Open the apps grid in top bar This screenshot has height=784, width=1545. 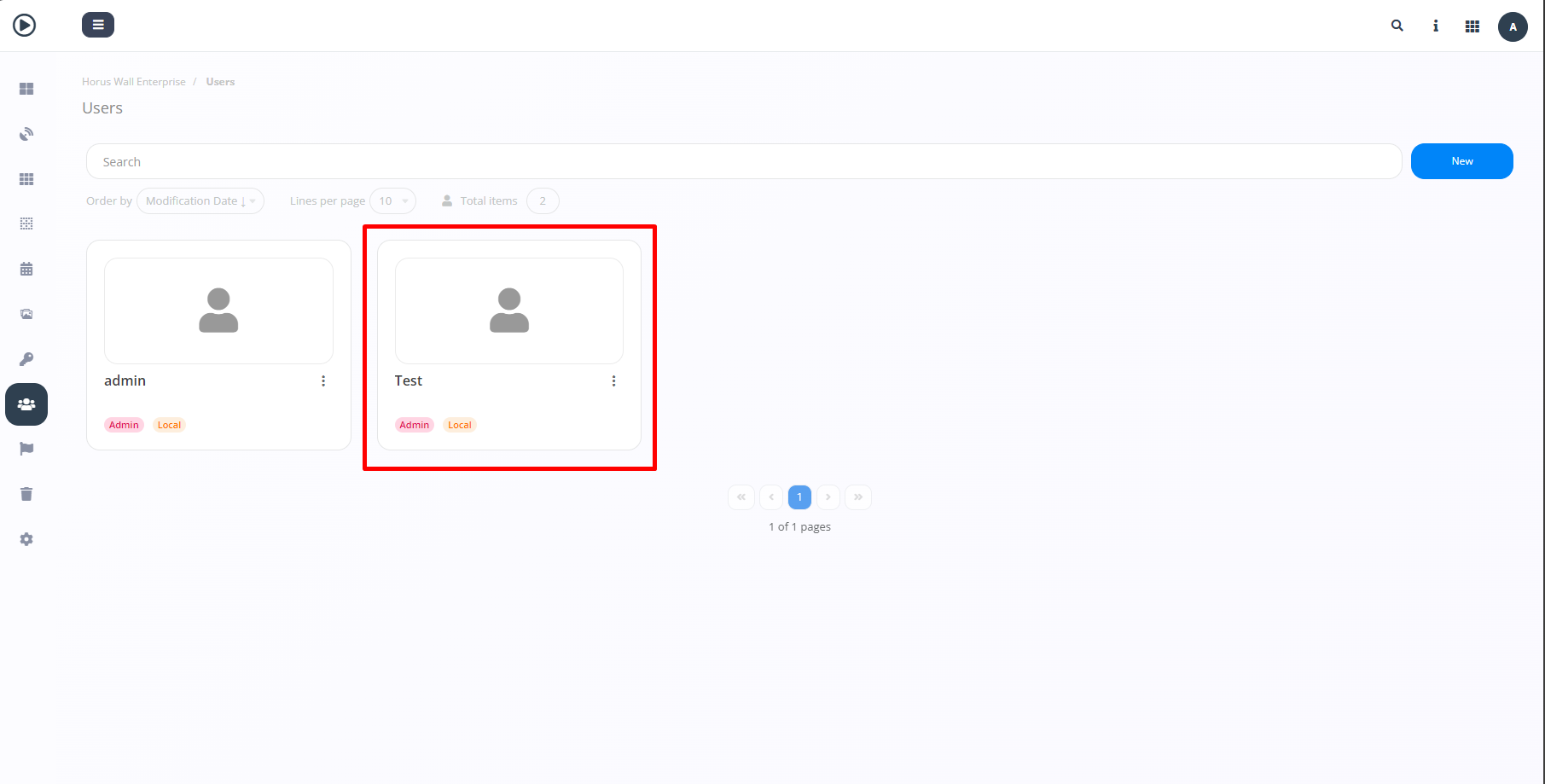(1472, 26)
